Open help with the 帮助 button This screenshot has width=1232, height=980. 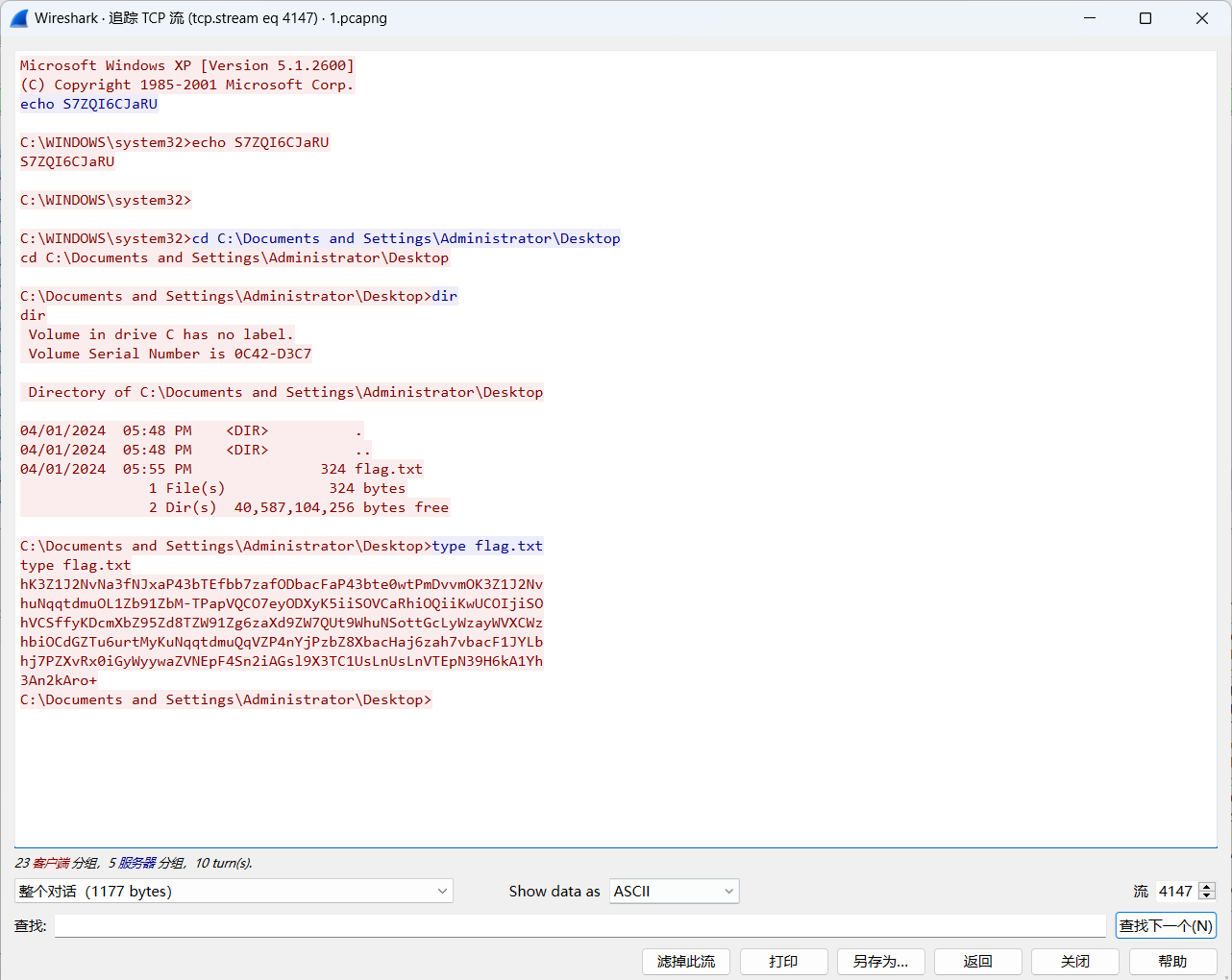1172,962
